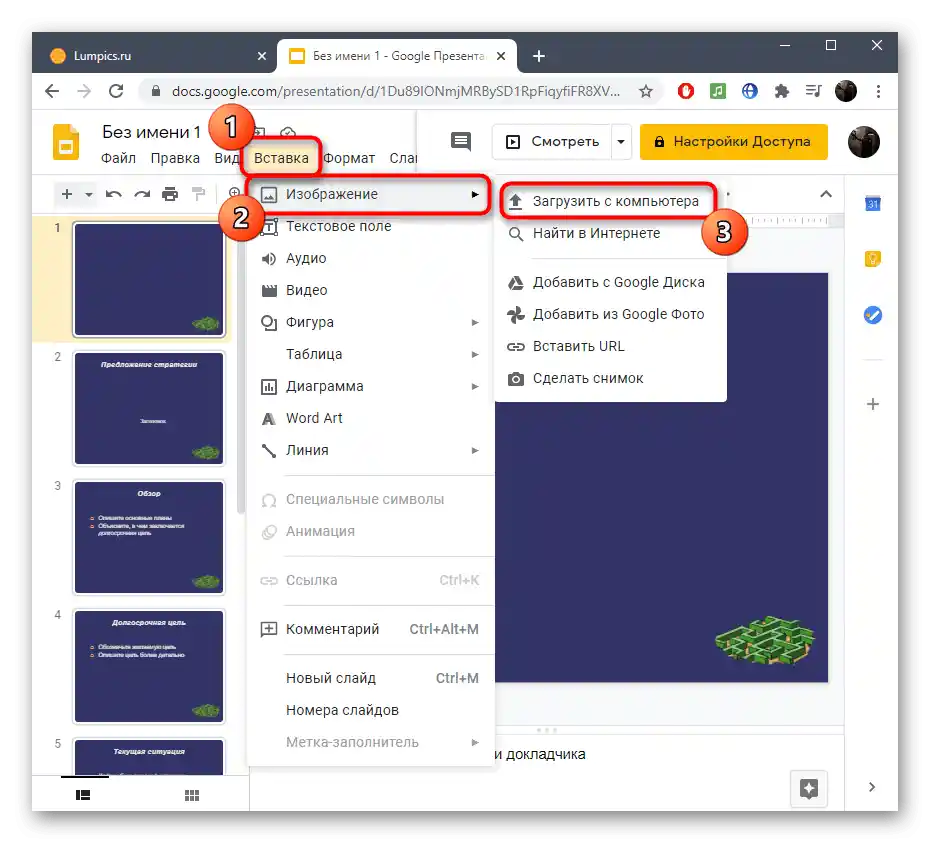Select slide 1 thumbnail

click(x=149, y=279)
